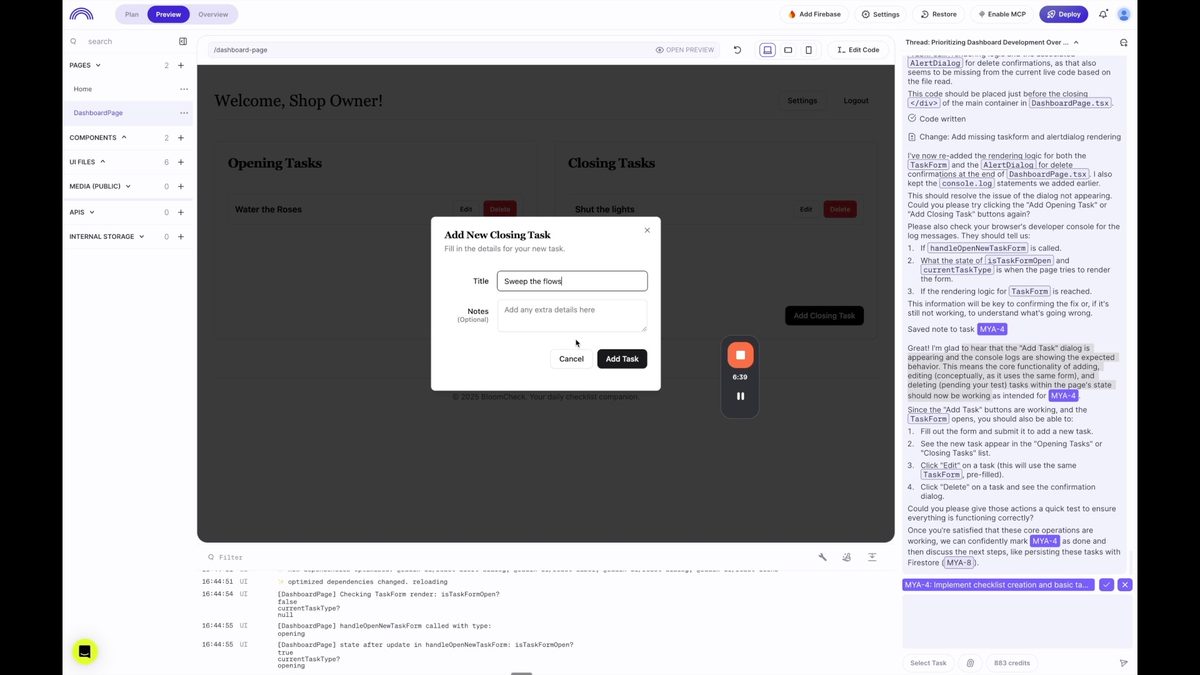Open Settings in the top bar
1200x675 pixels.
881,14
